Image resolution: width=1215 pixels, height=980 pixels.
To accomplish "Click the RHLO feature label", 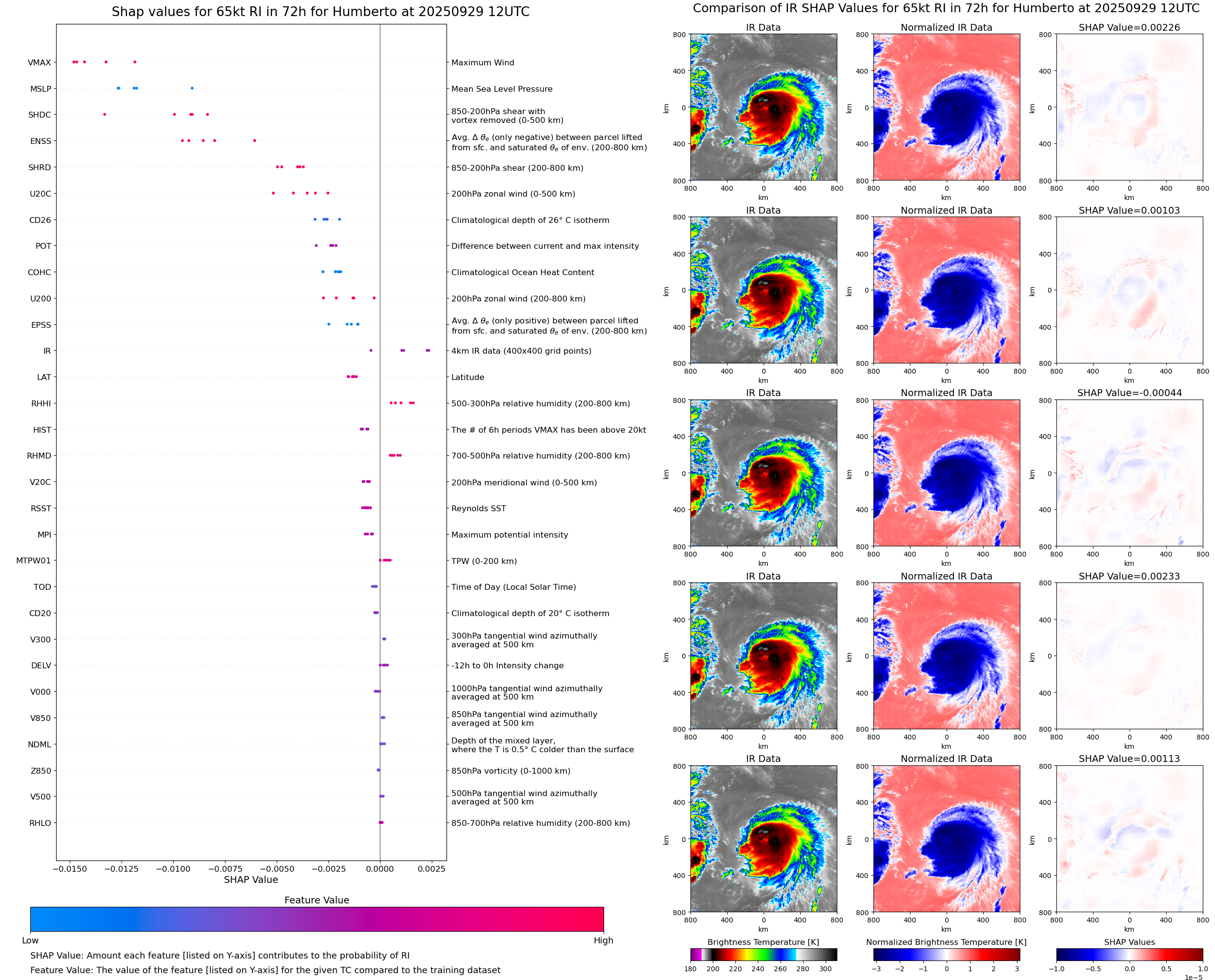I will tap(40, 823).
